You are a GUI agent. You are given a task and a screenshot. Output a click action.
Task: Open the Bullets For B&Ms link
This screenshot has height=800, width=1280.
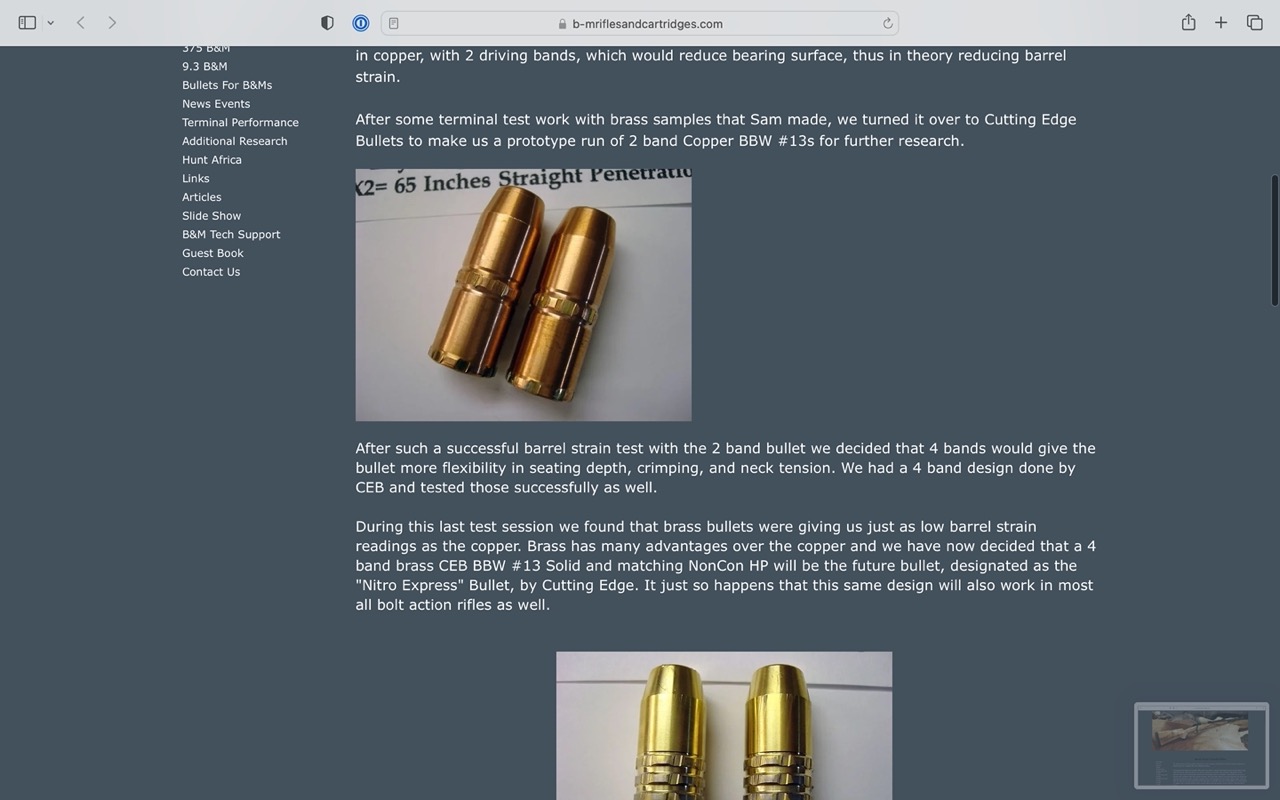(x=227, y=85)
